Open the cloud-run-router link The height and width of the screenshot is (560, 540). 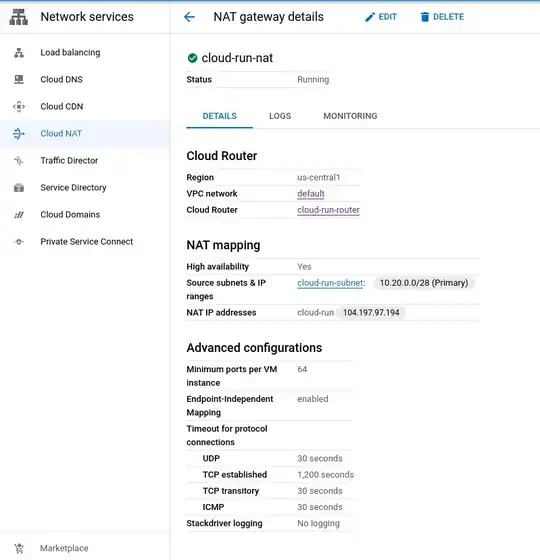coord(328,210)
